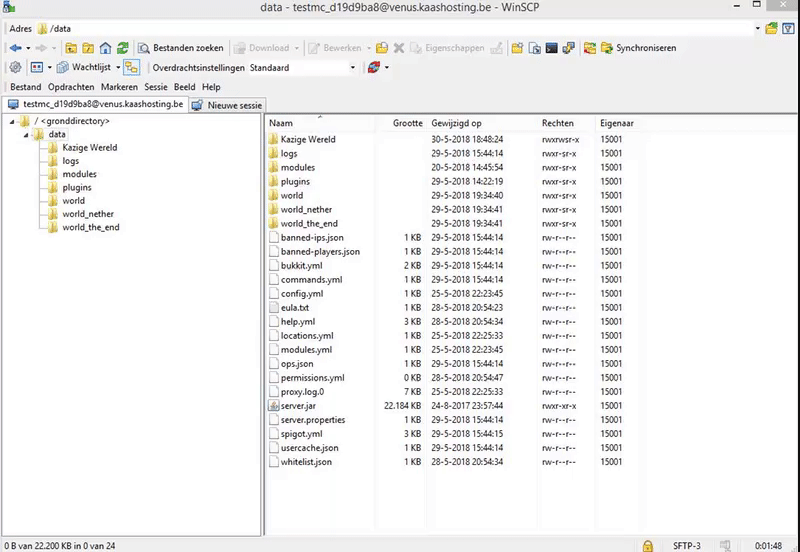This screenshot has width=800, height=552.
Task: Click the lock icon in status bar
Action: click(648, 545)
